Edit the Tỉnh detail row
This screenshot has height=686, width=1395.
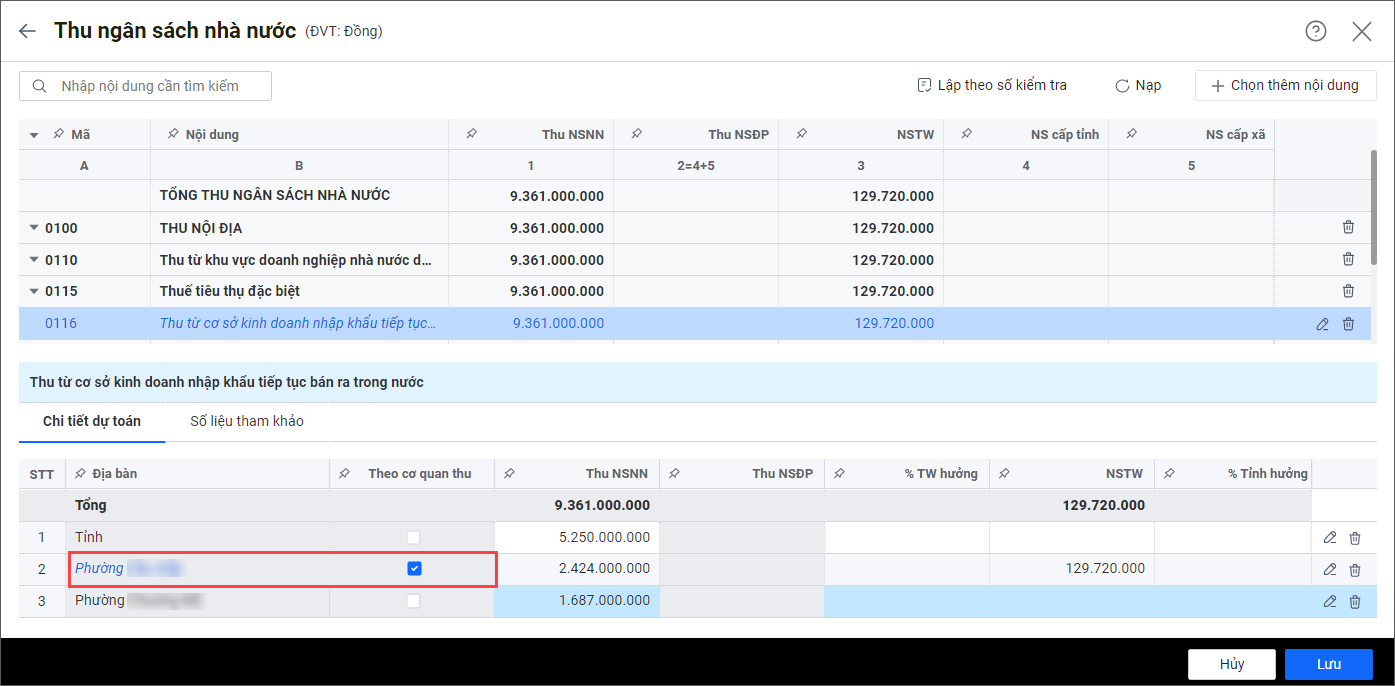[1329, 538]
